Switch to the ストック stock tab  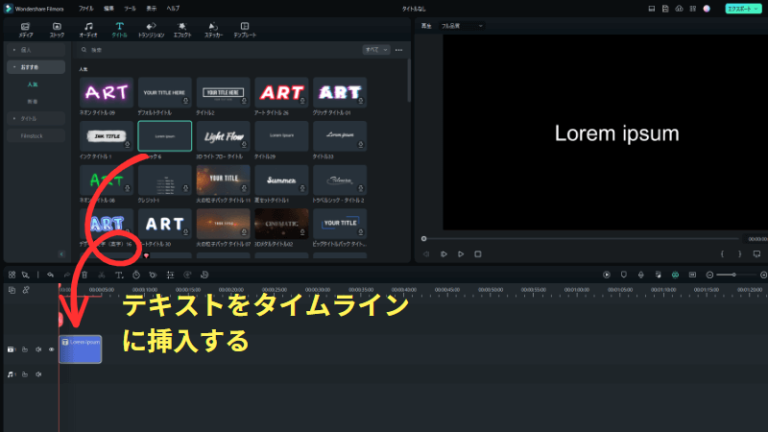[x=57, y=30]
